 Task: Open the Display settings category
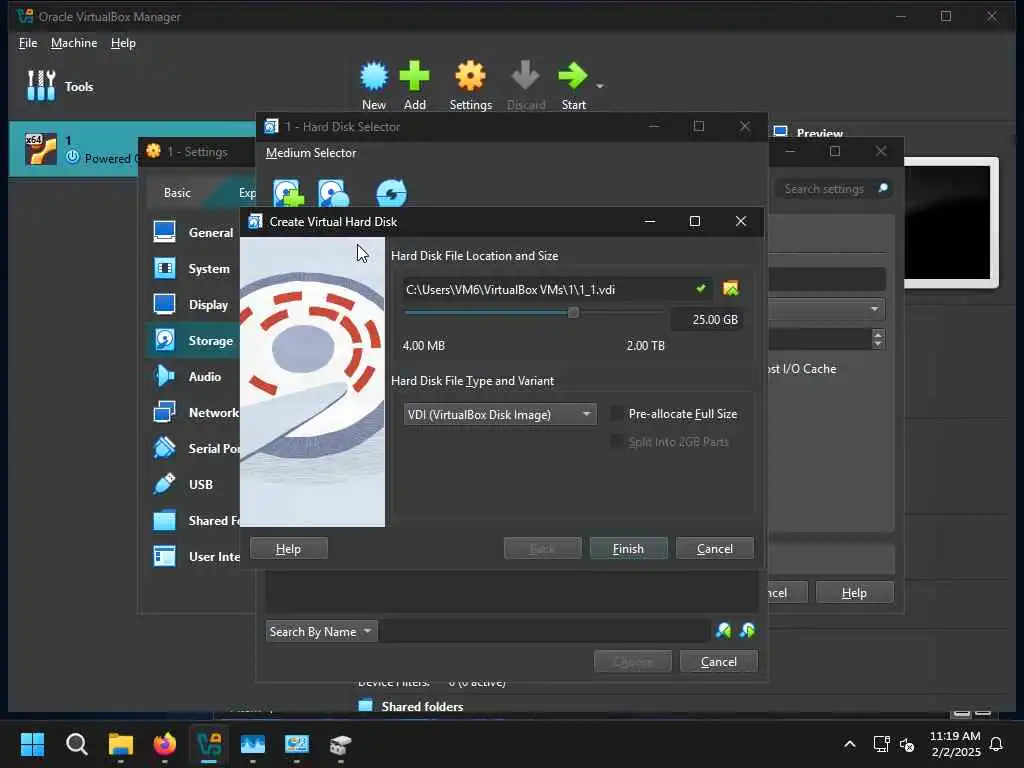click(x=193, y=304)
